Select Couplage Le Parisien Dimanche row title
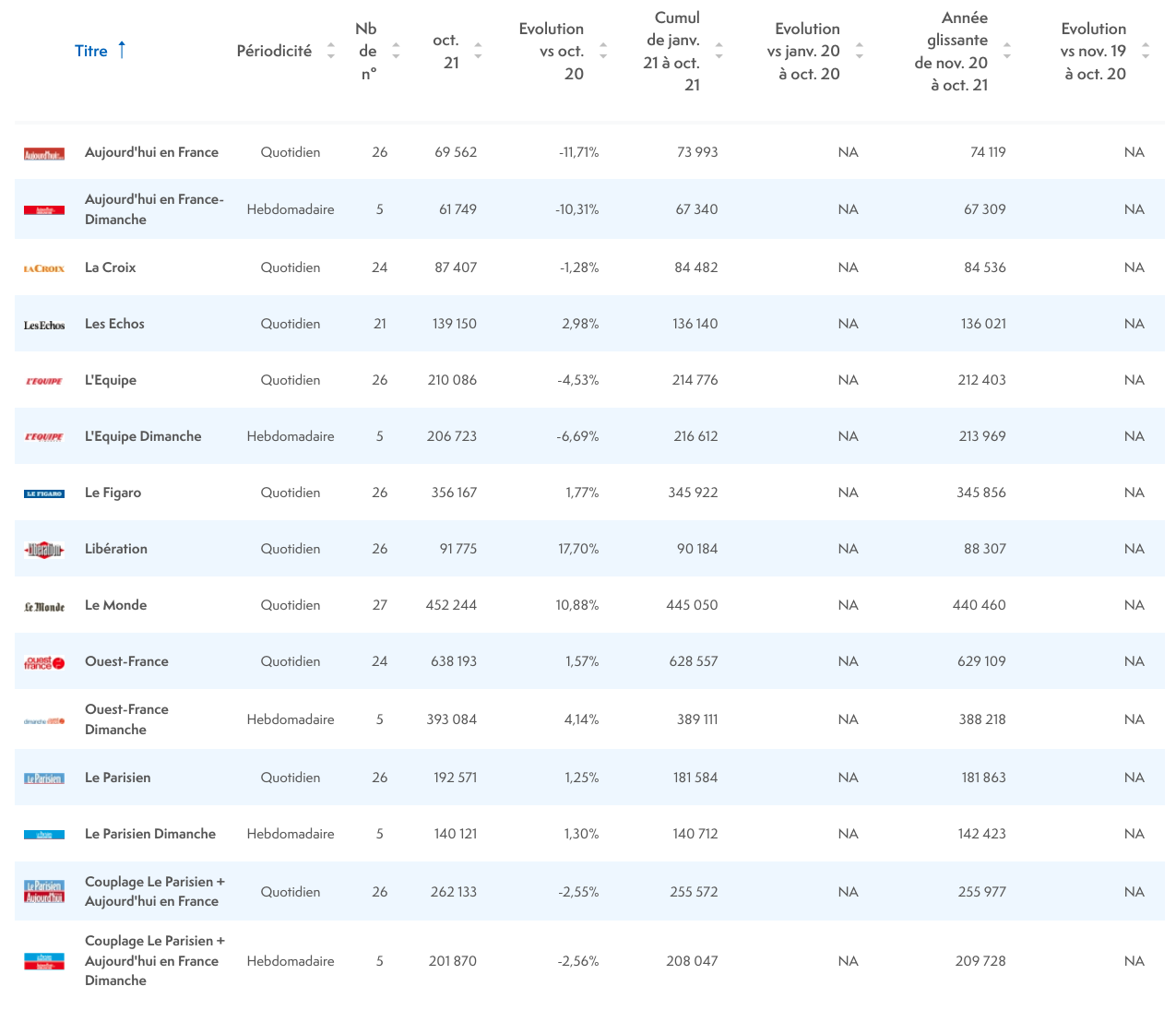The height and width of the screenshot is (1010, 1176). (154, 960)
